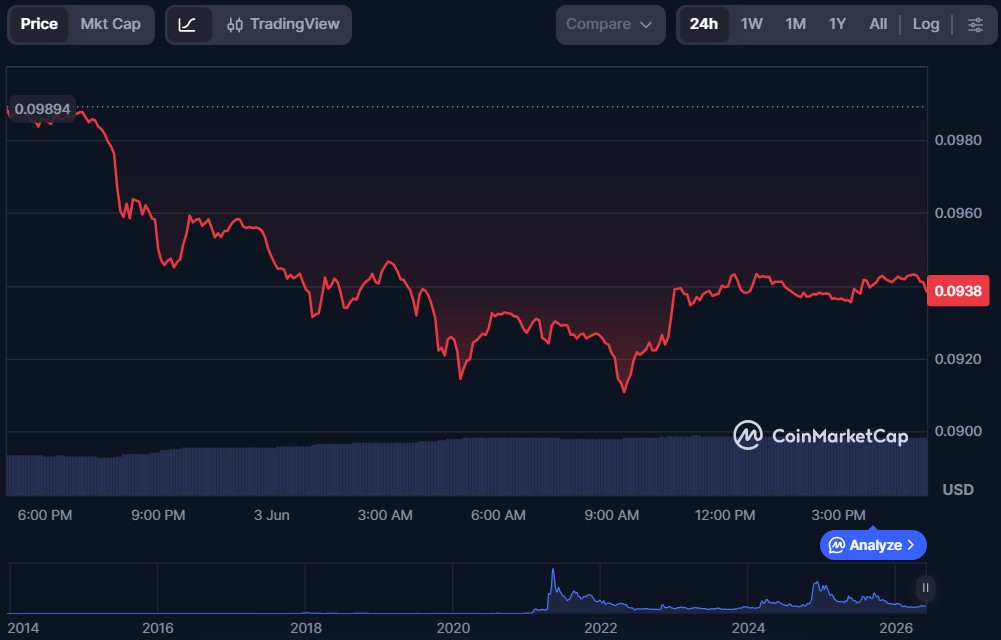The image size is (1001, 640).
Task: Click the USD currency label
Action: point(958,490)
